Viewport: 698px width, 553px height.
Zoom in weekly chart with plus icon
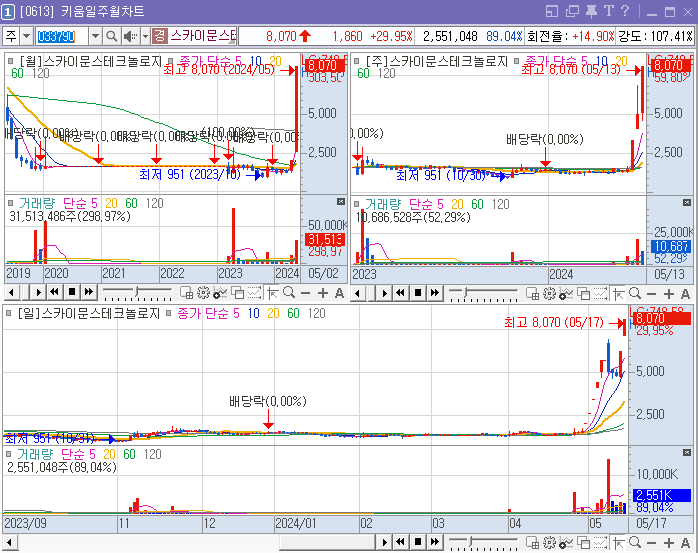[x=669, y=294]
